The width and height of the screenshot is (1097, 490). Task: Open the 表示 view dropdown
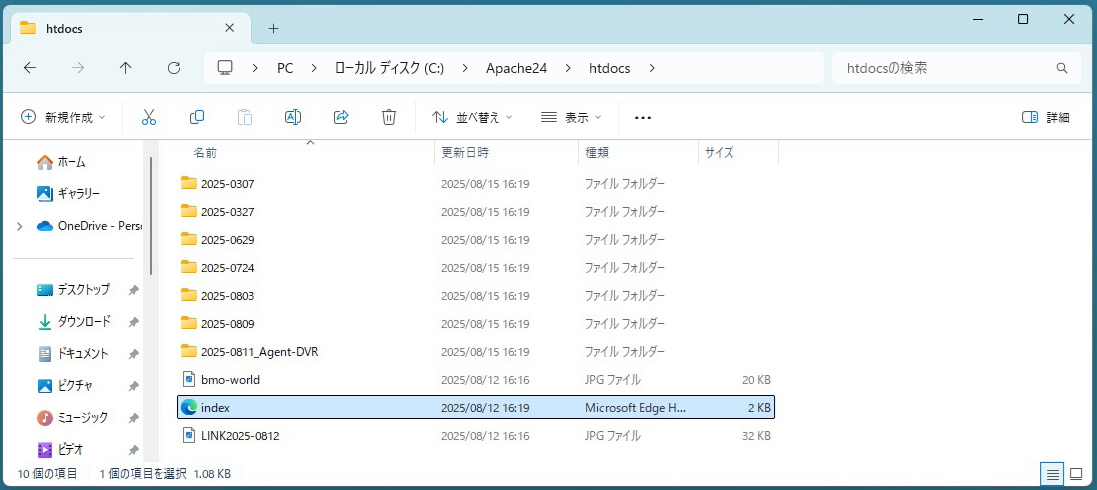[x=571, y=117]
